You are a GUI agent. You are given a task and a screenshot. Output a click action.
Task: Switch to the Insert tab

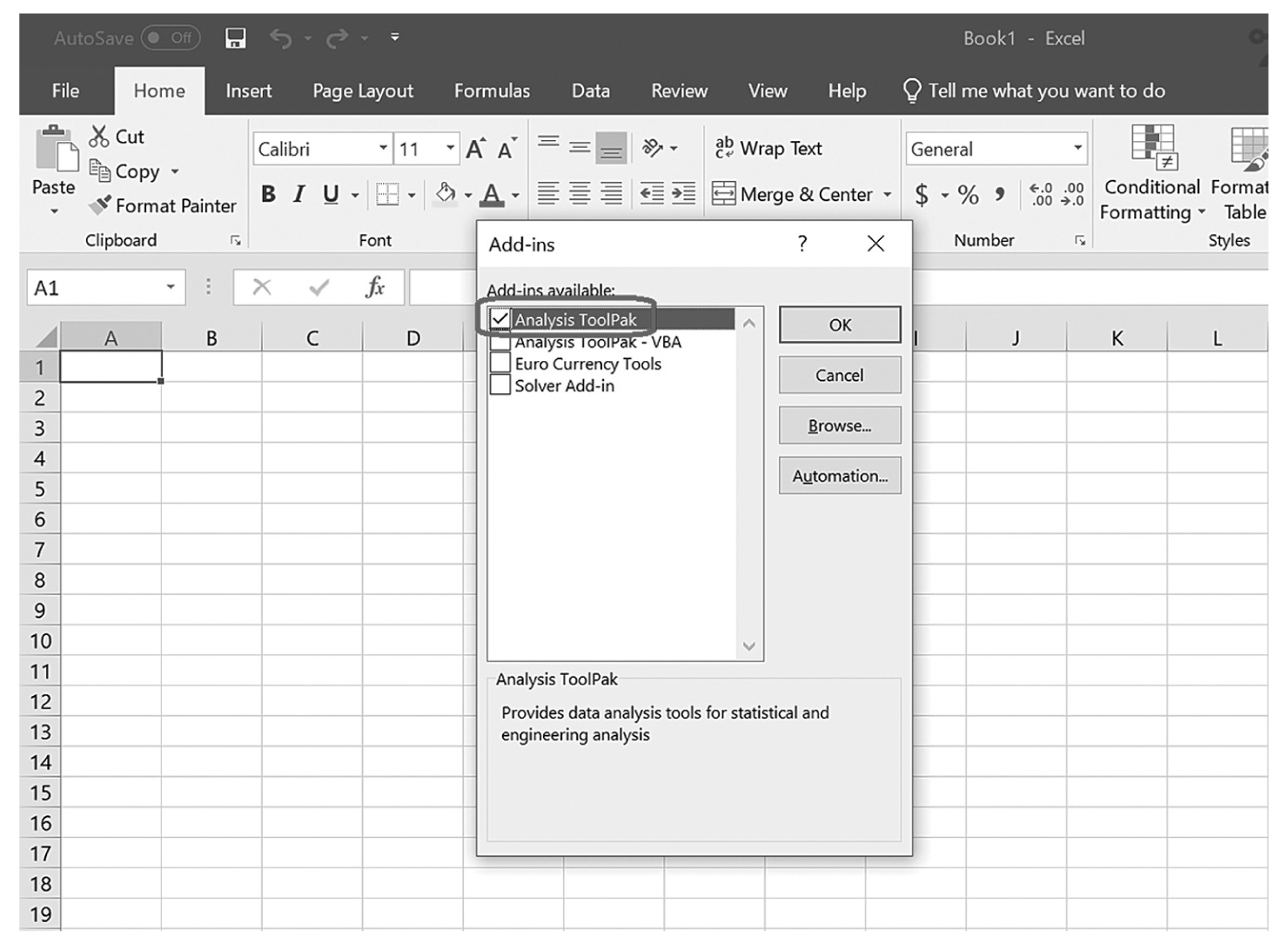(x=249, y=90)
